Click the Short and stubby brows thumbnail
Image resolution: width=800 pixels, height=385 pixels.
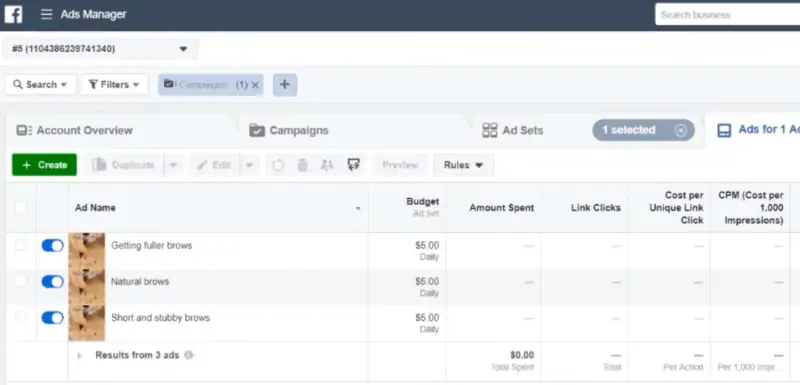(87, 323)
